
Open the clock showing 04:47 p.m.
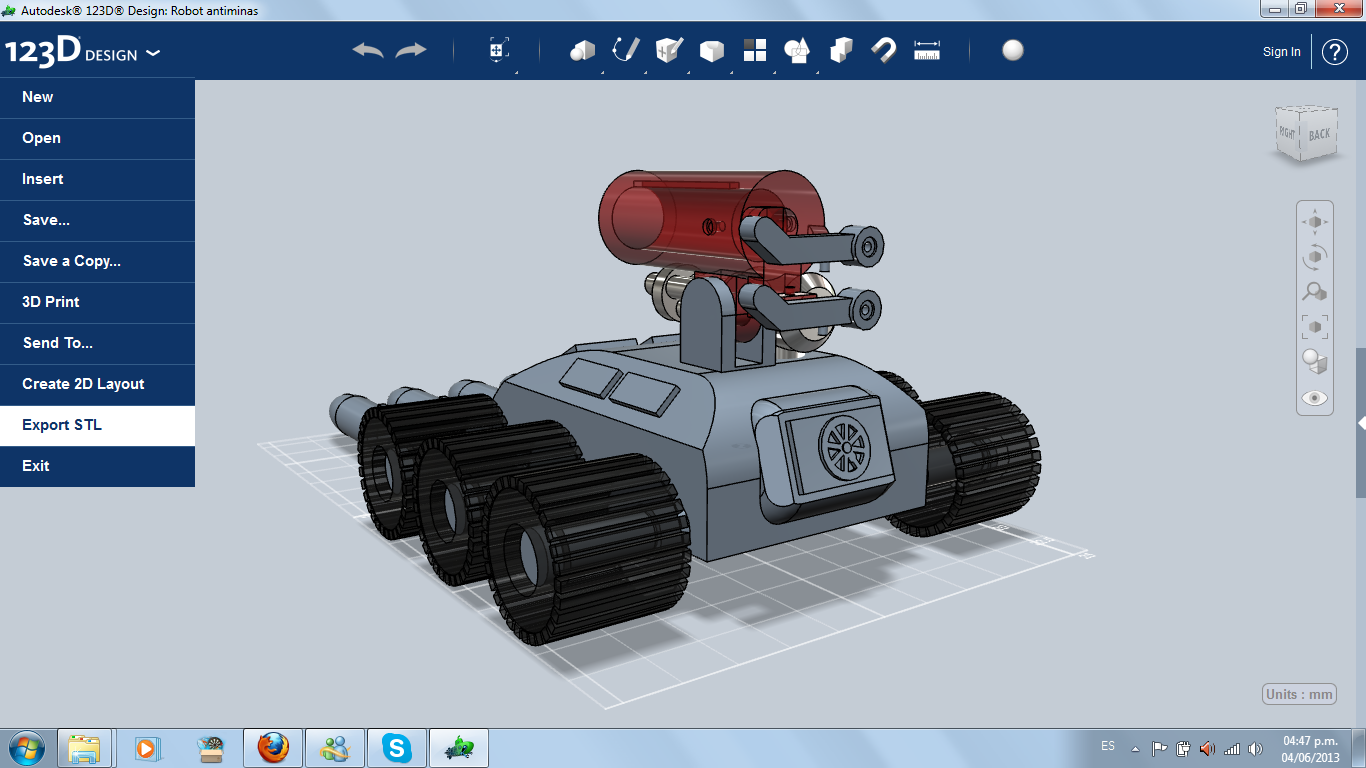[x=1309, y=748]
